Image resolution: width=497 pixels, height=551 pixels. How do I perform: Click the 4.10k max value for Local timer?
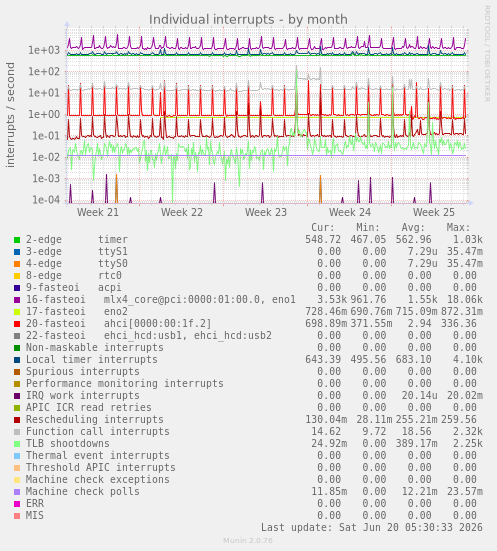tap(468, 359)
